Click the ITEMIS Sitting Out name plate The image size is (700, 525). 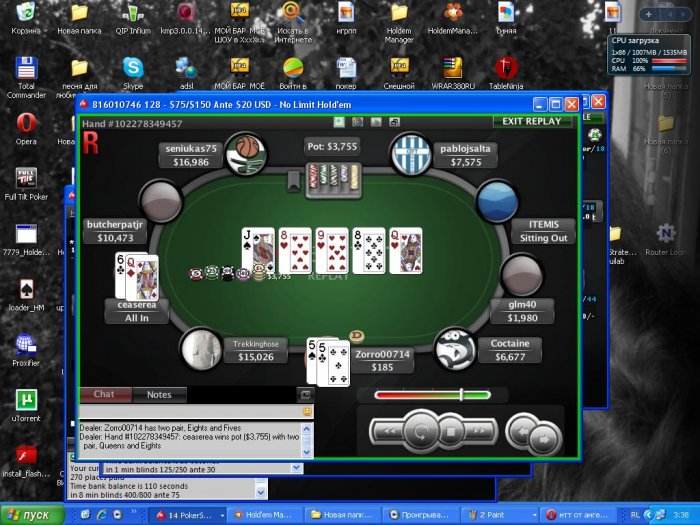coord(543,231)
